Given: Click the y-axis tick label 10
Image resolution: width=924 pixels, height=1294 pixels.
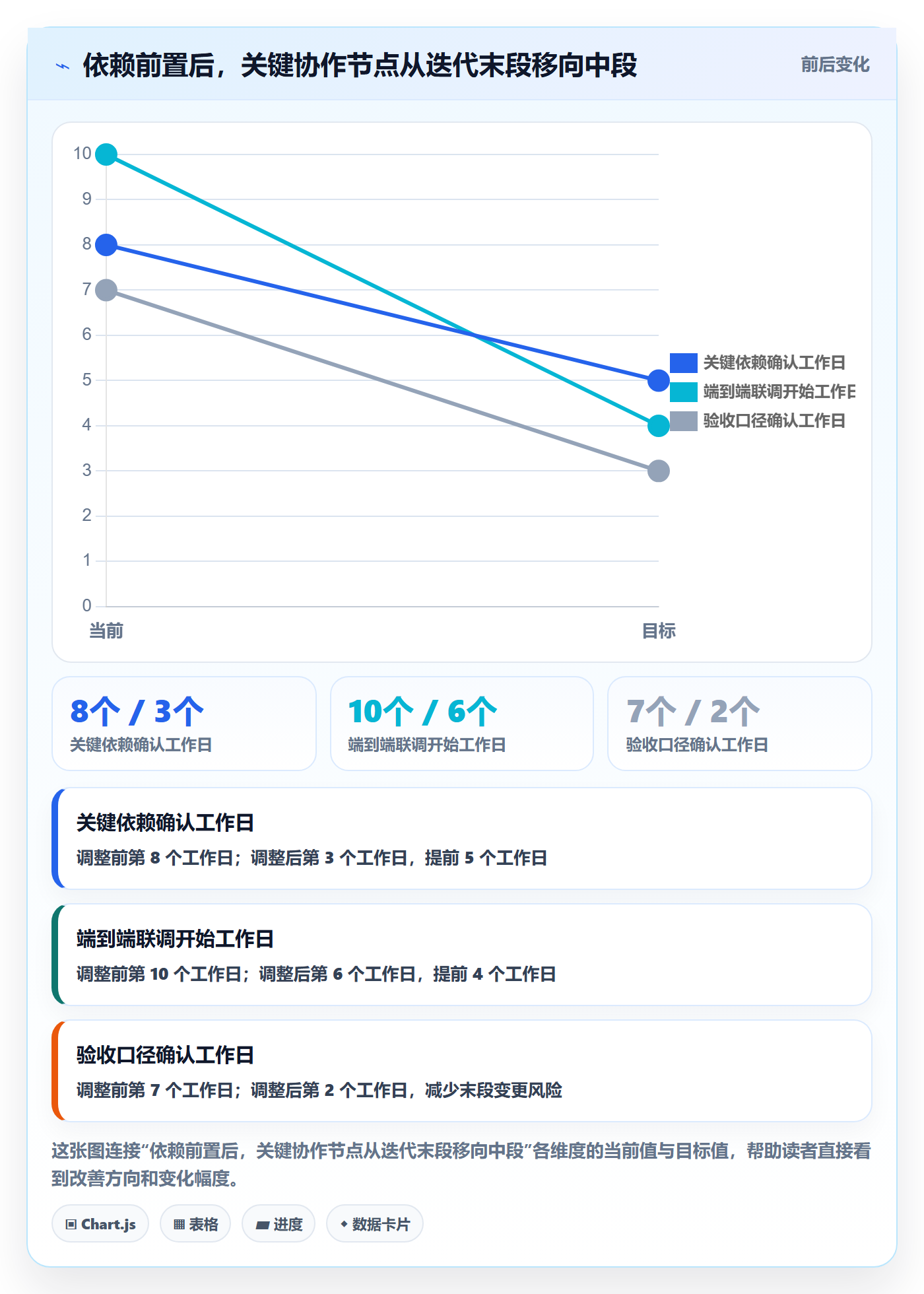Looking at the screenshot, I should coord(82,154).
